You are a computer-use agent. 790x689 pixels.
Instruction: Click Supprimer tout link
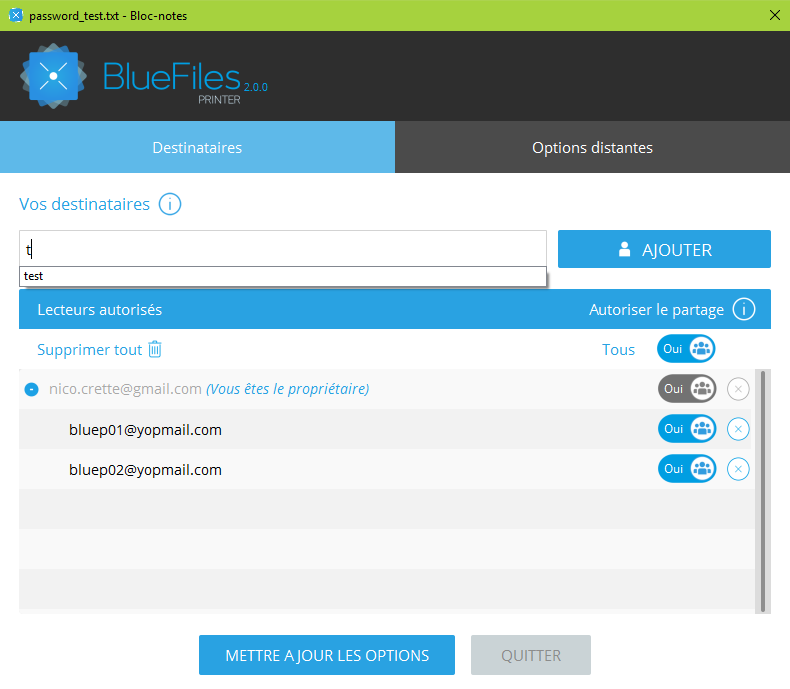(90, 350)
